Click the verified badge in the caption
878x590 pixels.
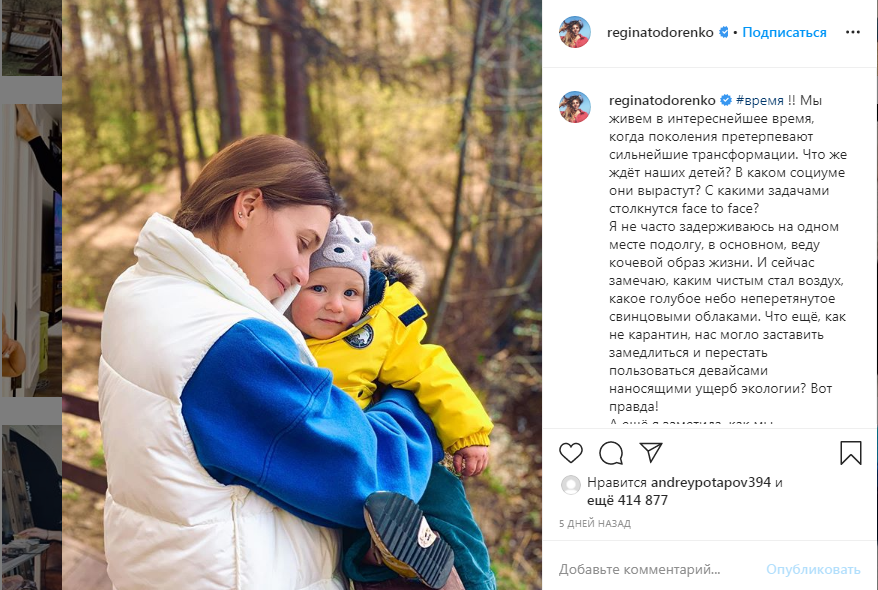726,100
